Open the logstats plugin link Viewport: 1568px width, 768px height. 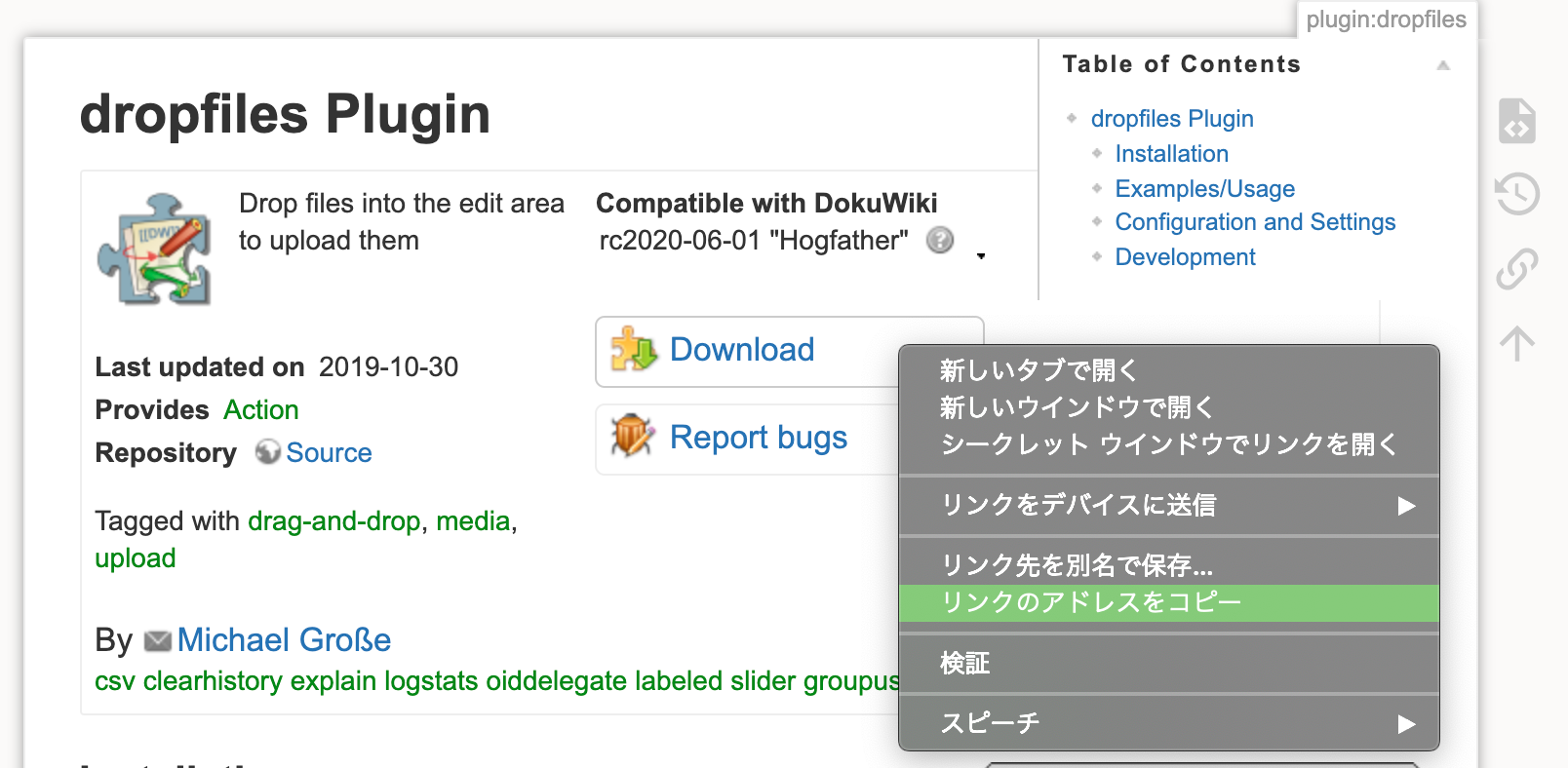coord(431,681)
